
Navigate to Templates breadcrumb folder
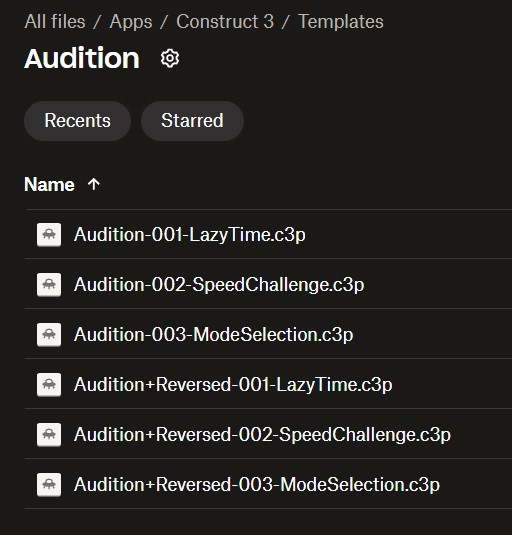(341, 22)
